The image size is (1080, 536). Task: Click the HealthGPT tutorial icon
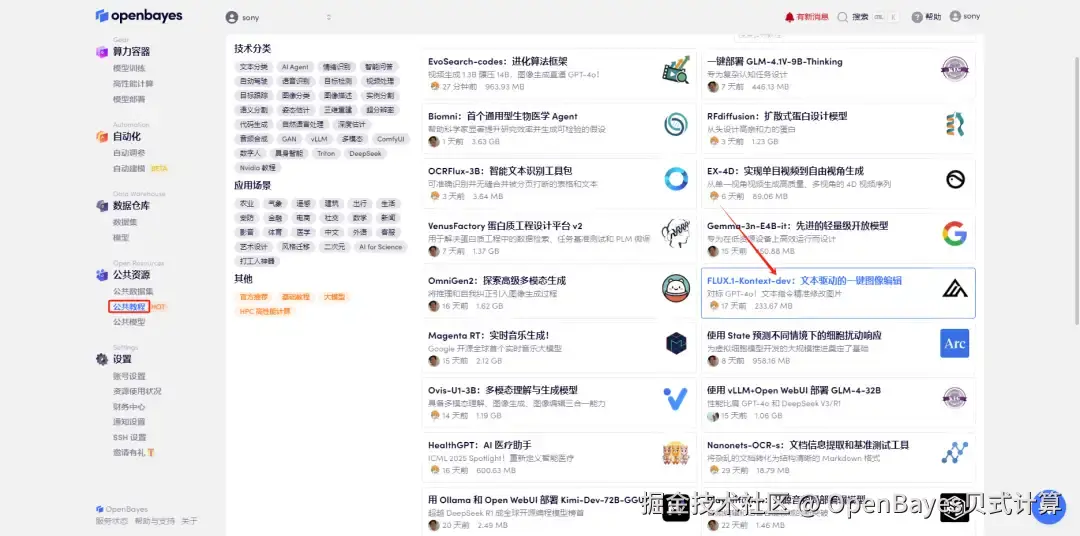pyautogui.click(x=676, y=453)
